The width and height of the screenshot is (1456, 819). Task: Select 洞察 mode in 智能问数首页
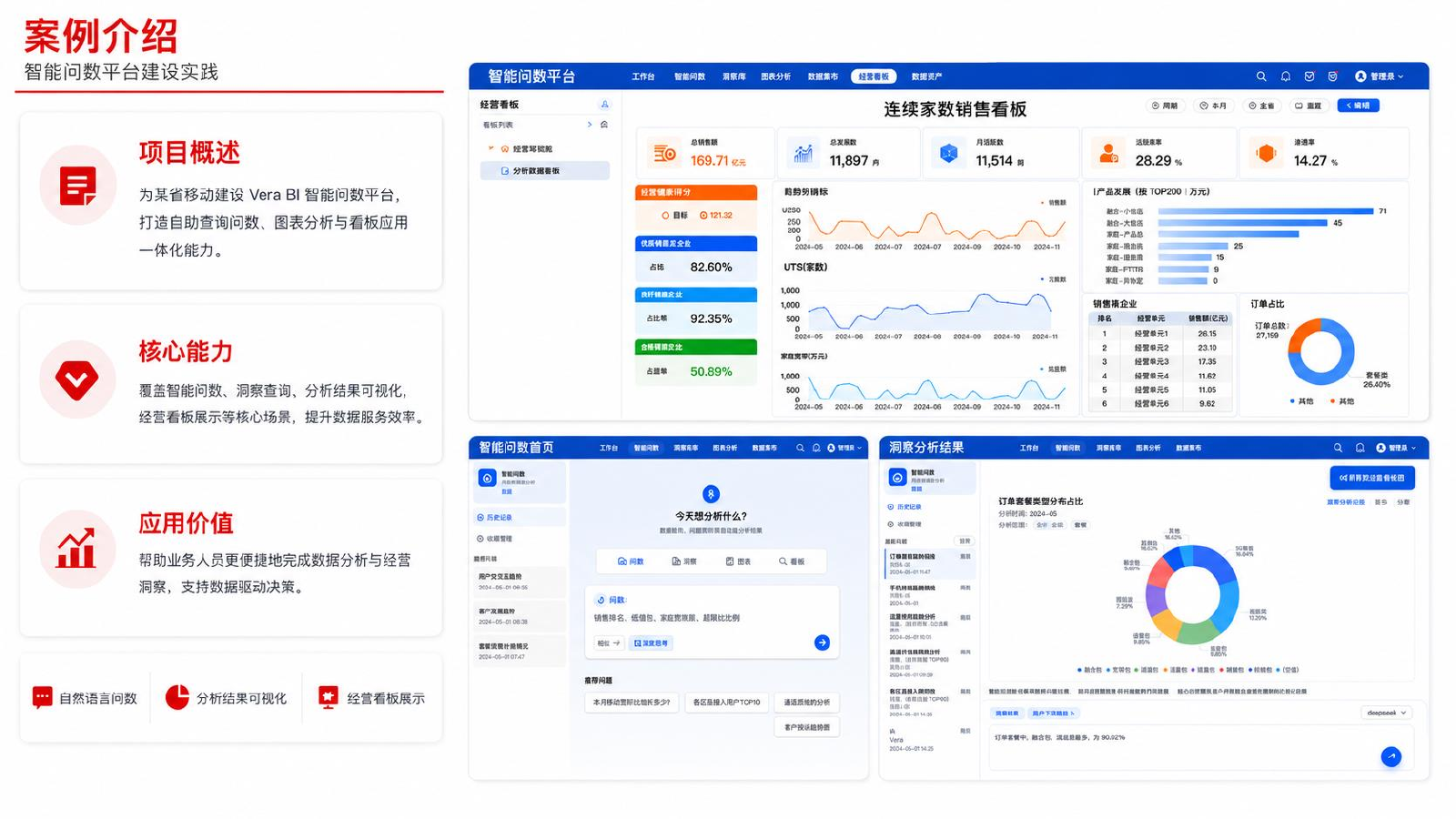[684, 561]
